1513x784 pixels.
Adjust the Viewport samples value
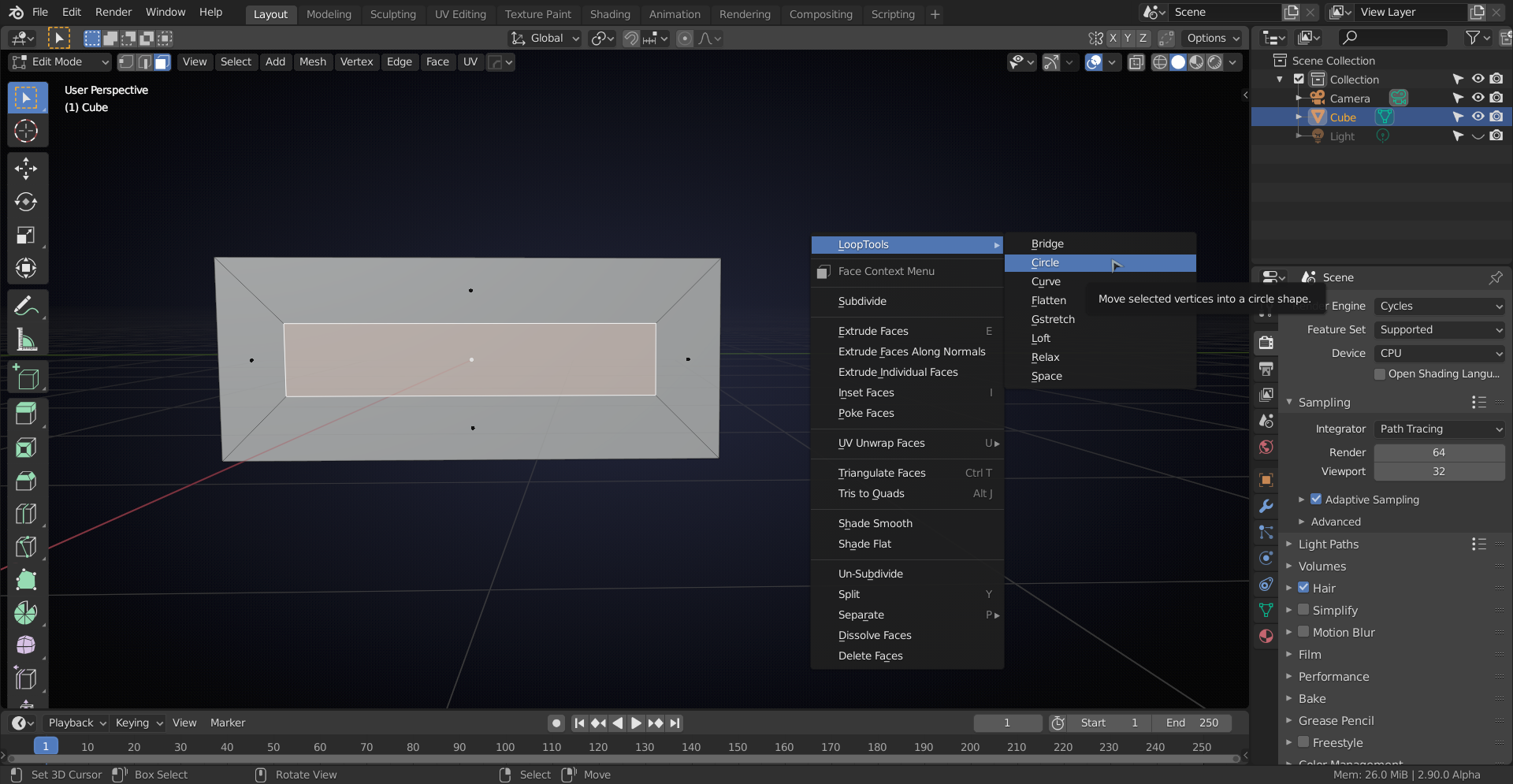pos(1439,470)
